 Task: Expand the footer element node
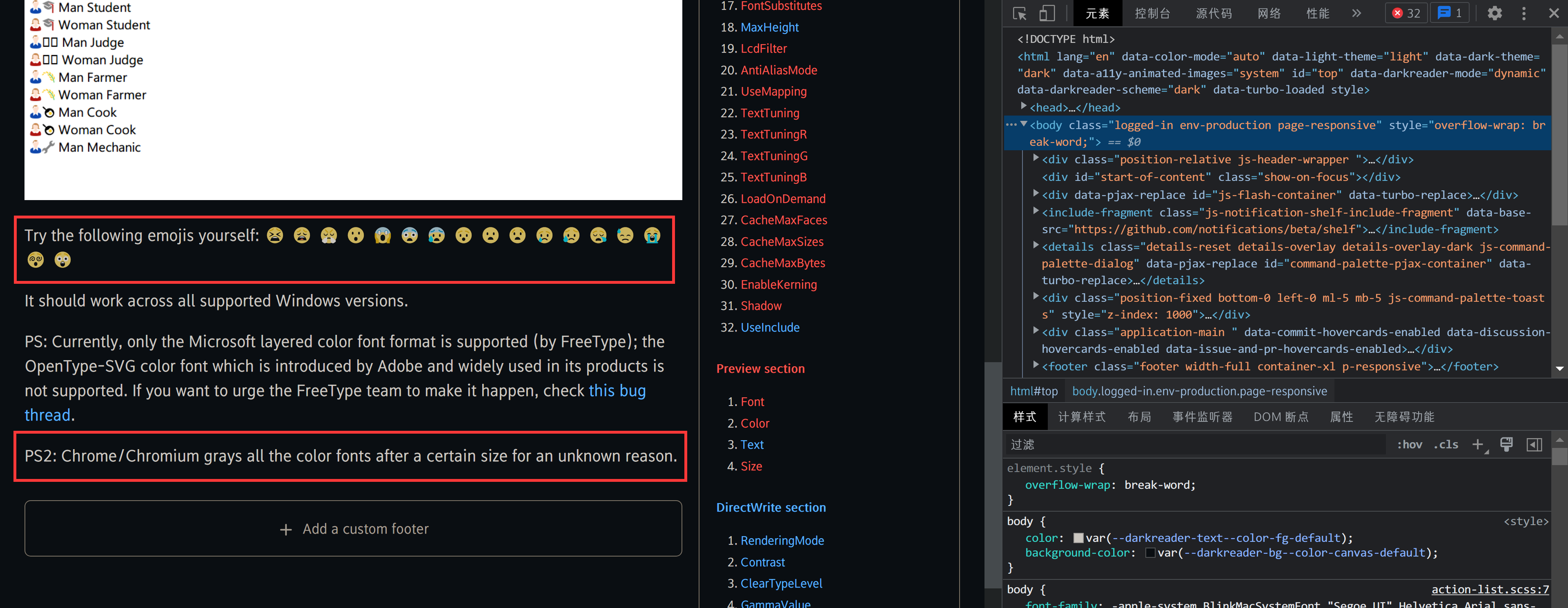[1036, 365]
